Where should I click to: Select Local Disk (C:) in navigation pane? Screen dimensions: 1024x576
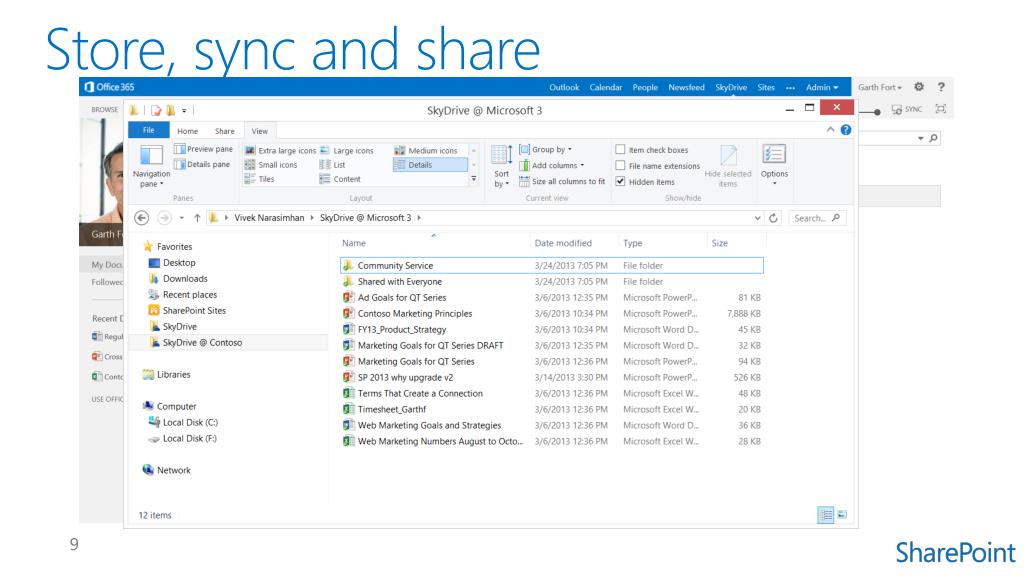(183, 423)
